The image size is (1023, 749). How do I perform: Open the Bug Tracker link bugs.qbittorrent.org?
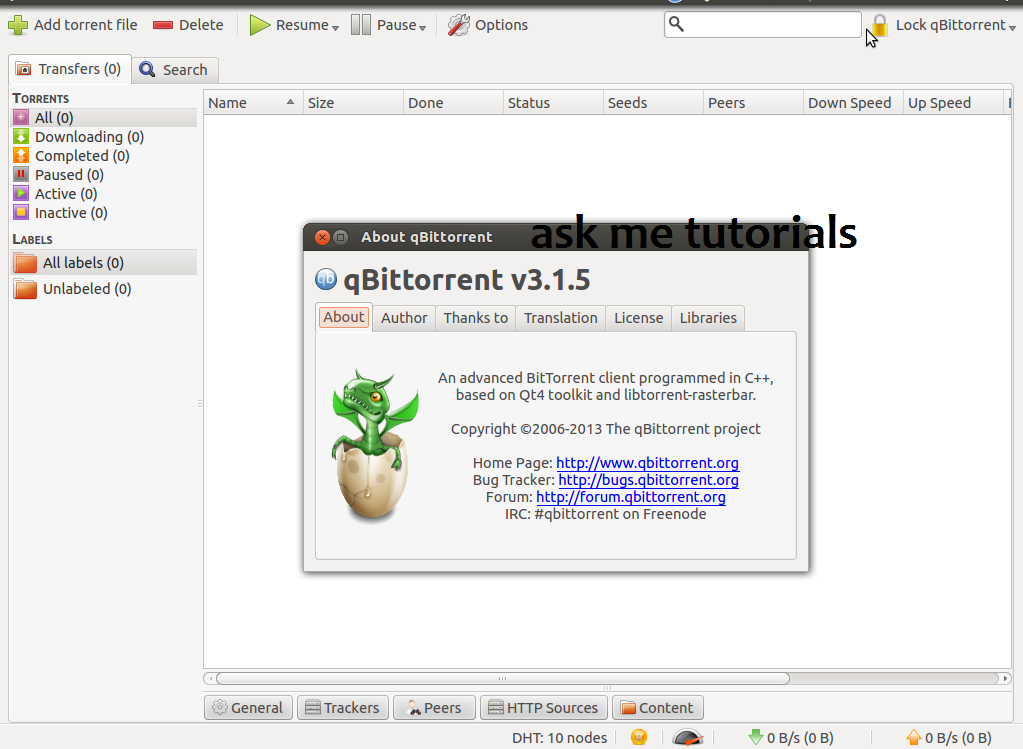(x=649, y=480)
